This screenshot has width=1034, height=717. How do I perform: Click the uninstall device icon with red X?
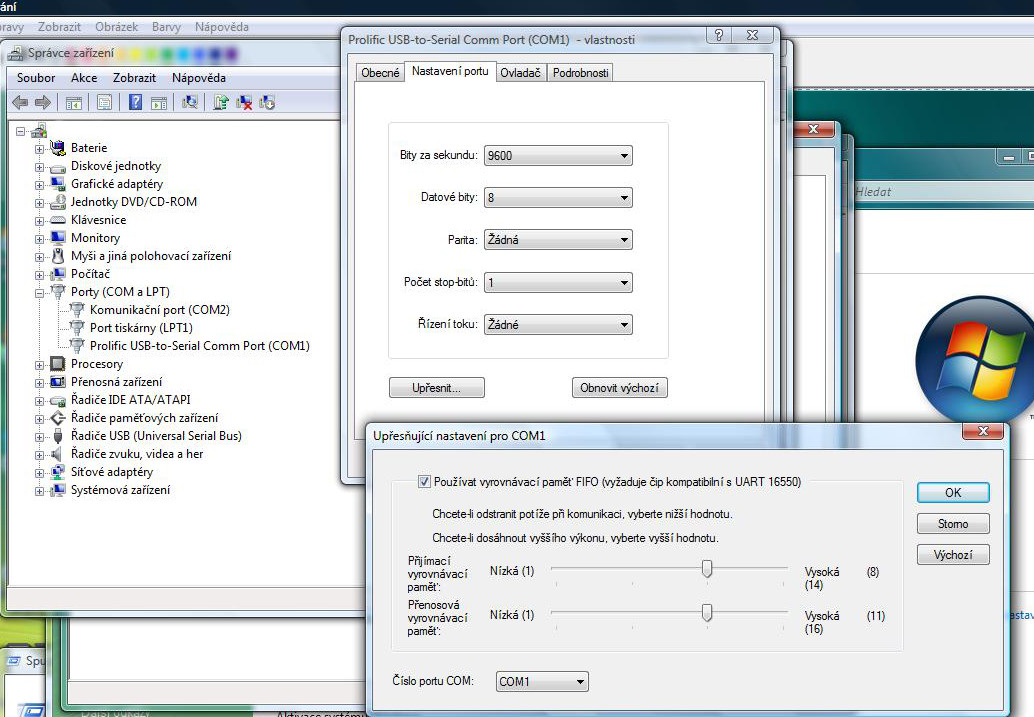pyautogui.click(x=244, y=102)
